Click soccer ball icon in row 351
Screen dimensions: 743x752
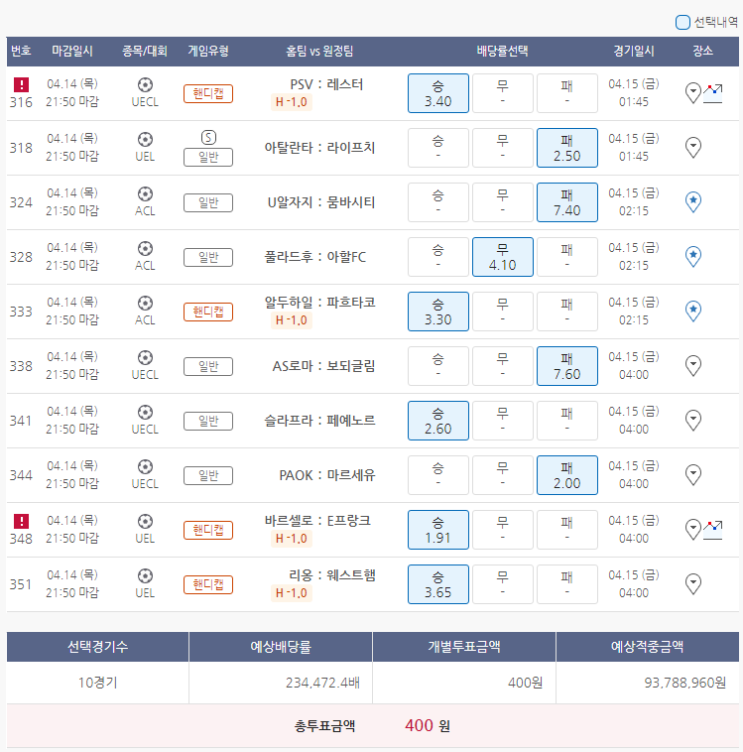(x=145, y=576)
